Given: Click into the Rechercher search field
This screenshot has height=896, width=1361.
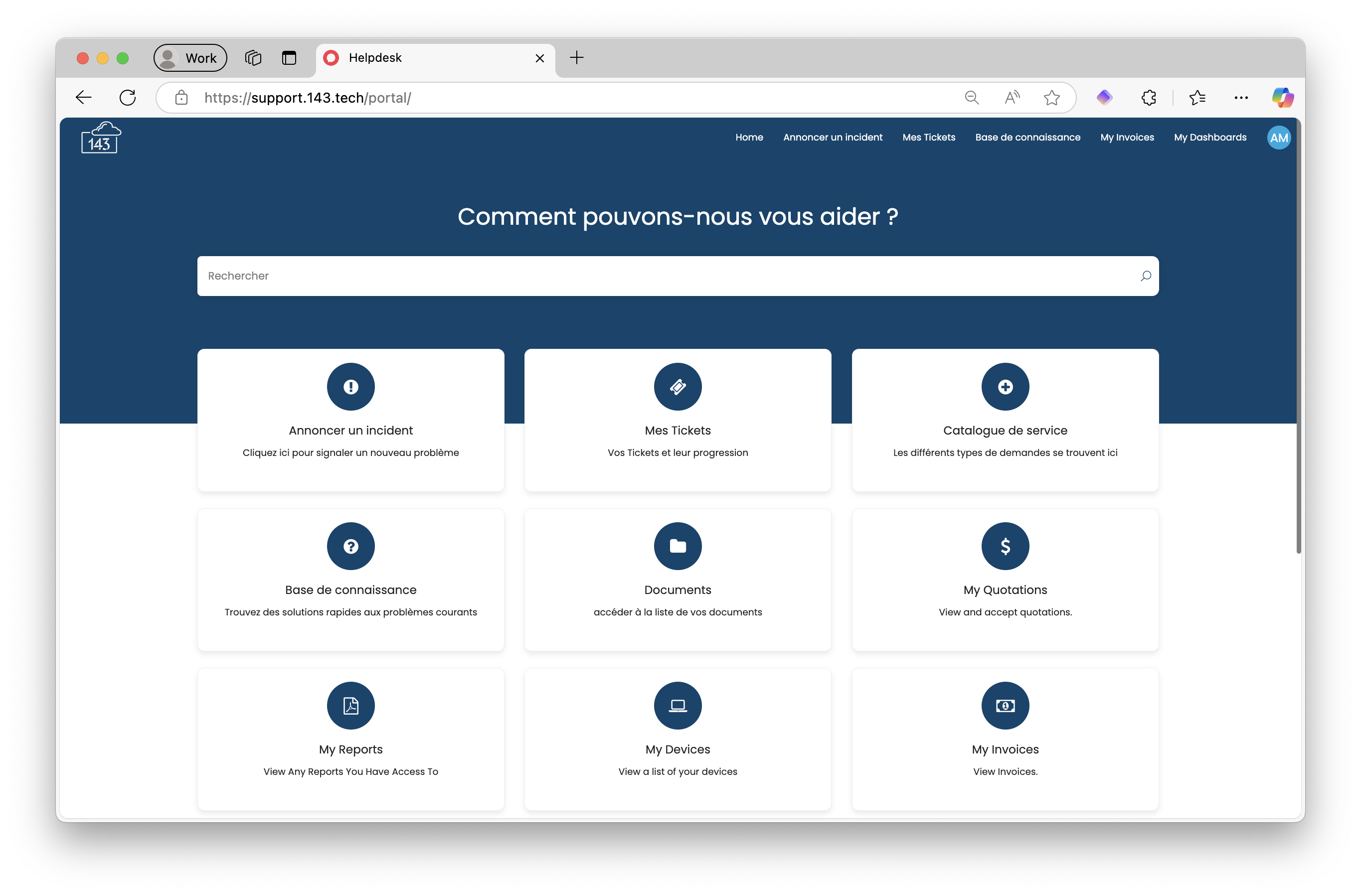Looking at the screenshot, I should (658, 276).
